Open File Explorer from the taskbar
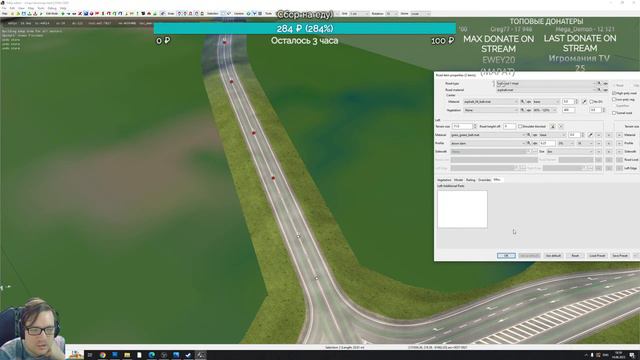This screenshot has height=360, width=640. (127, 355)
